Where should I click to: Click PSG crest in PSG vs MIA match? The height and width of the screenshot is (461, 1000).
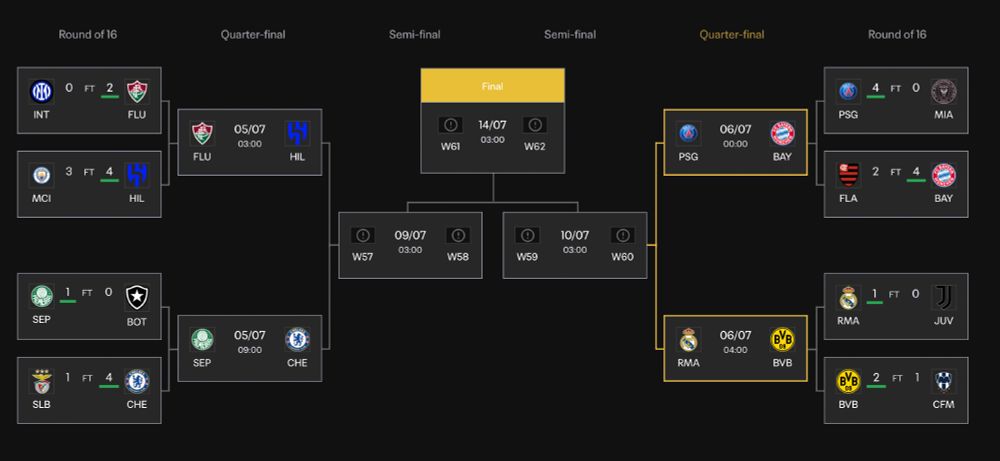coord(848,92)
